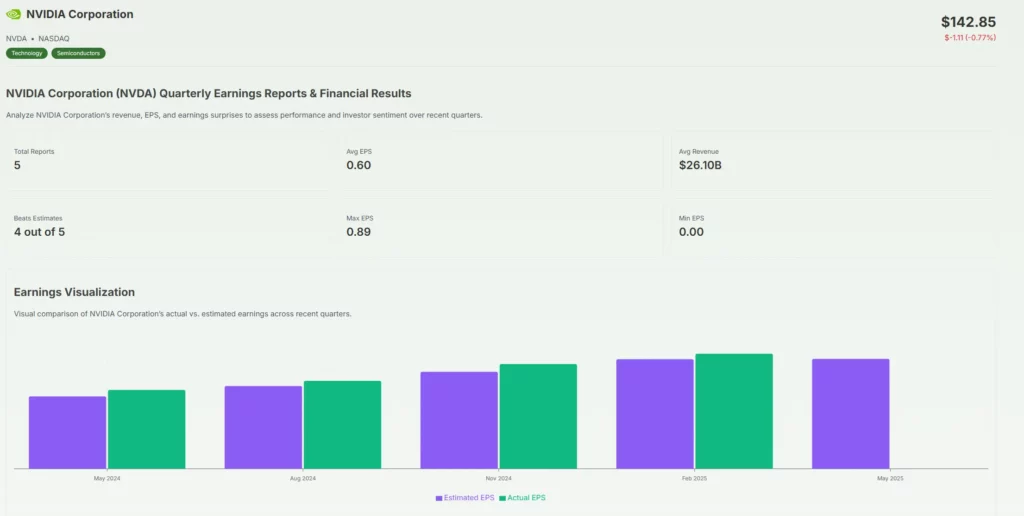Select the May 2024 estimated EPS bar
Viewport: 1024px width, 516px height.
(x=67, y=432)
